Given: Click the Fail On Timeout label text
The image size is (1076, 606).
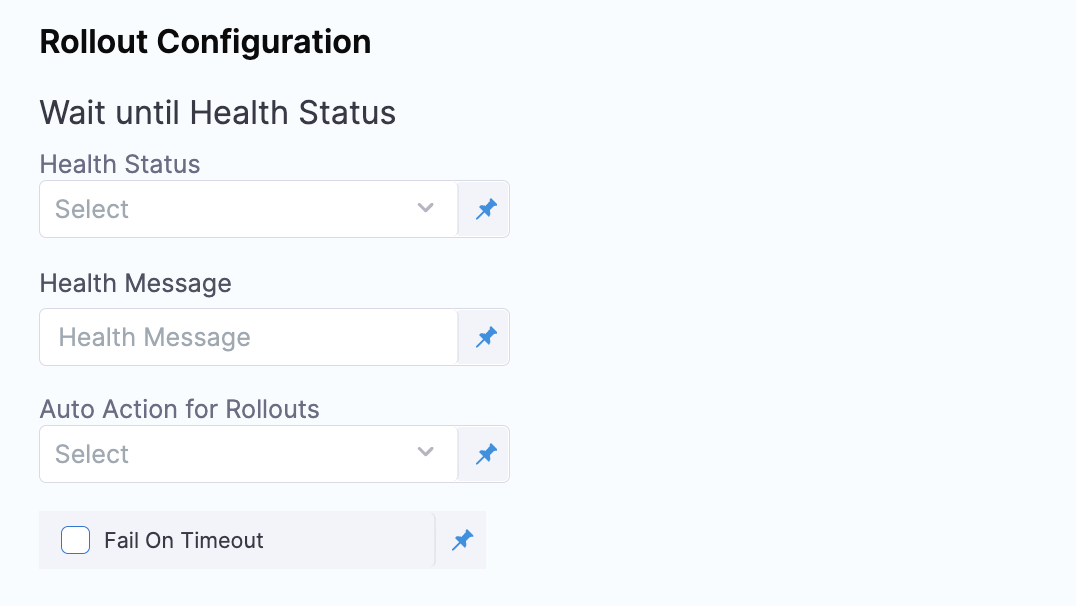Looking at the screenshot, I should 183,540.
